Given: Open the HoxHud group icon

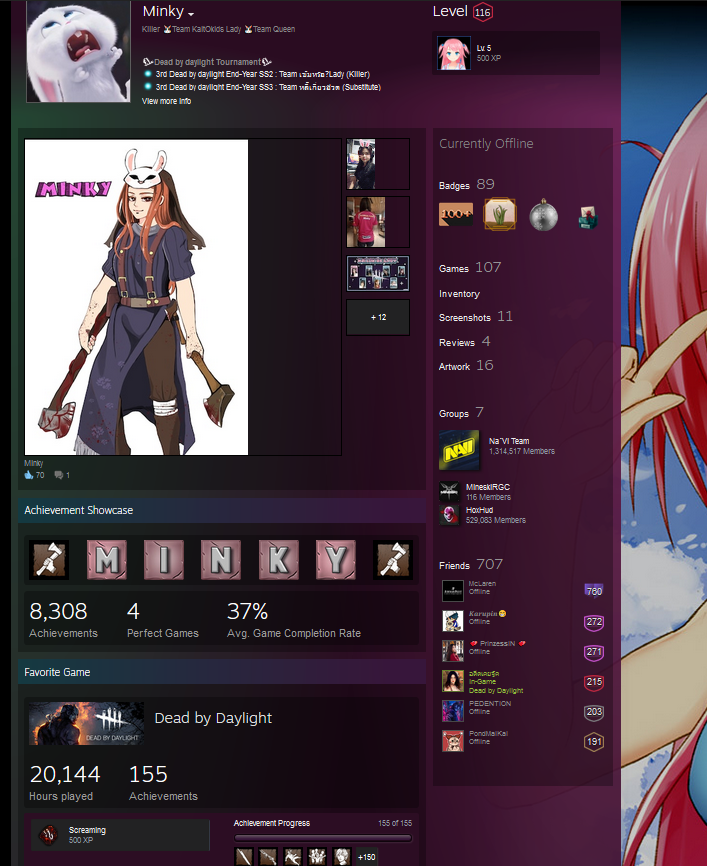Looking at the screenshot, I should 449,515.
